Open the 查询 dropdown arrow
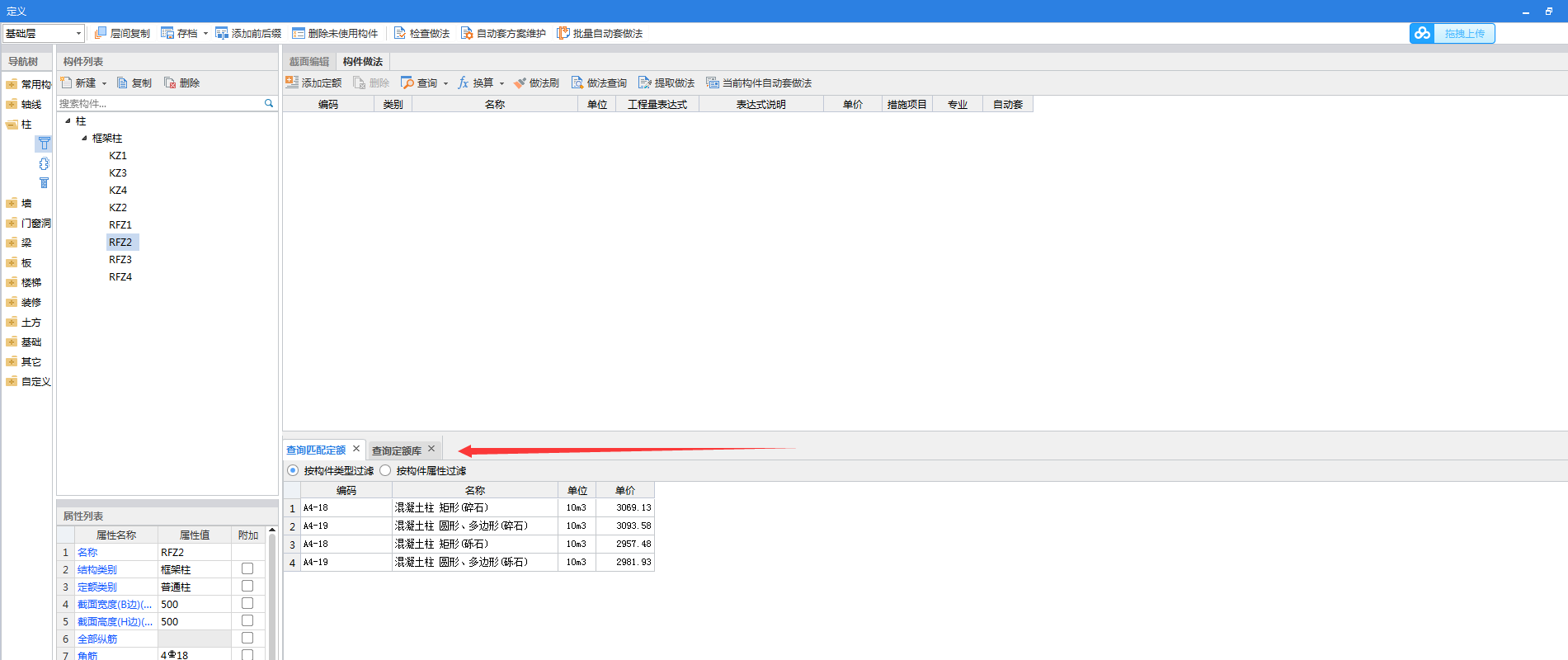The image size is (1568, 660). click(445, 83)
